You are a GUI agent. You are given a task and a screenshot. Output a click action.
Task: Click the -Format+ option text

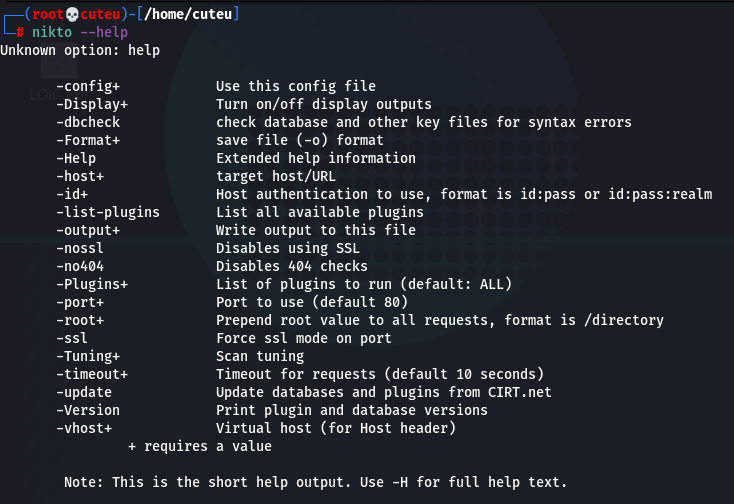[x=88, y=140]
